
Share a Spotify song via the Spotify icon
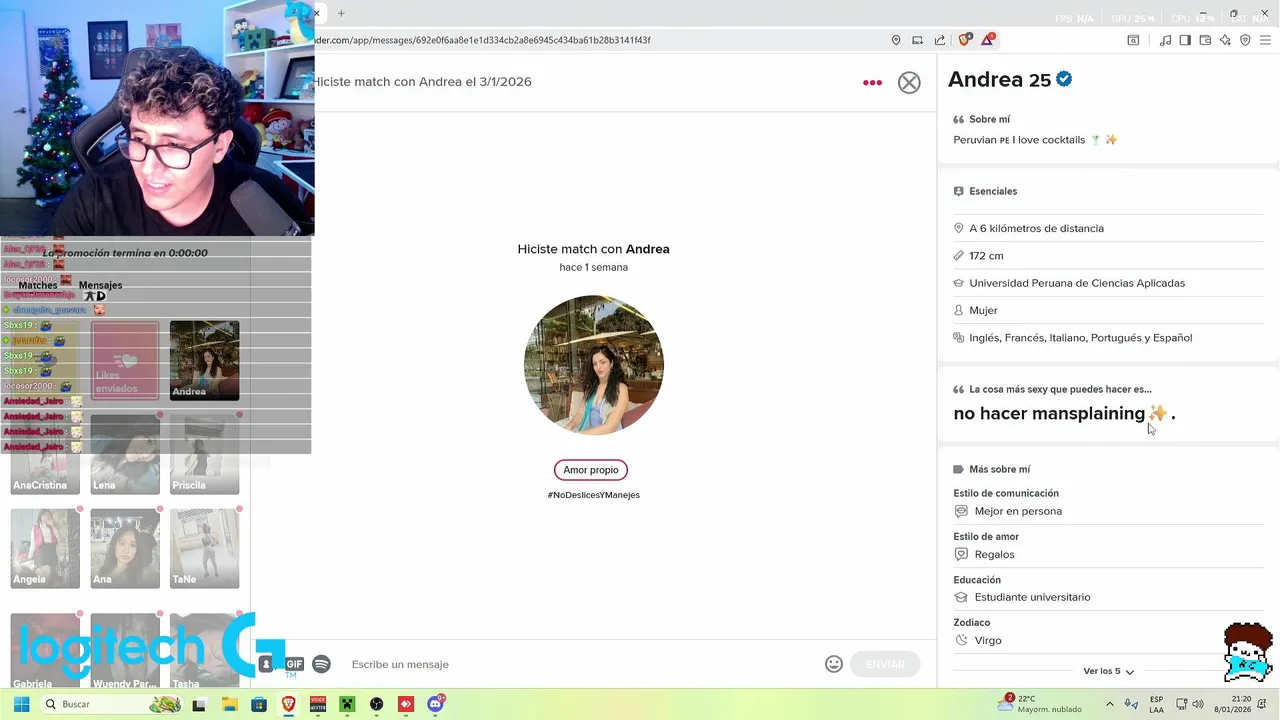(321, 664)
